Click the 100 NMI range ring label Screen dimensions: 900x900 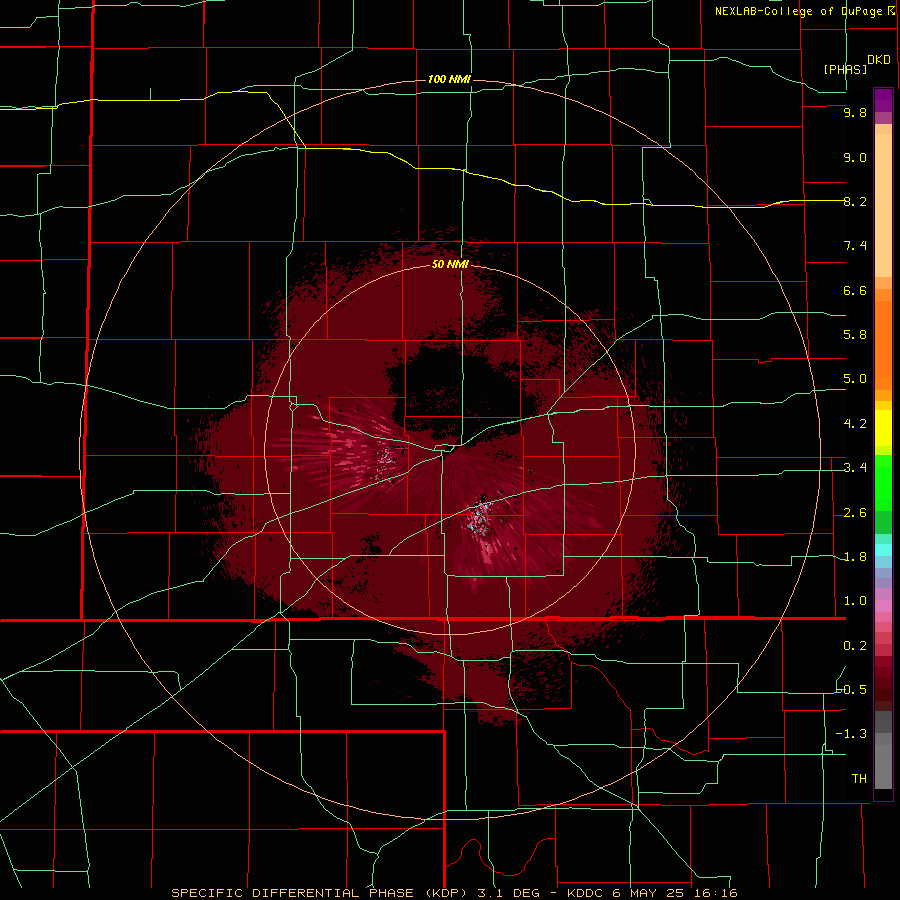(449, 79)
